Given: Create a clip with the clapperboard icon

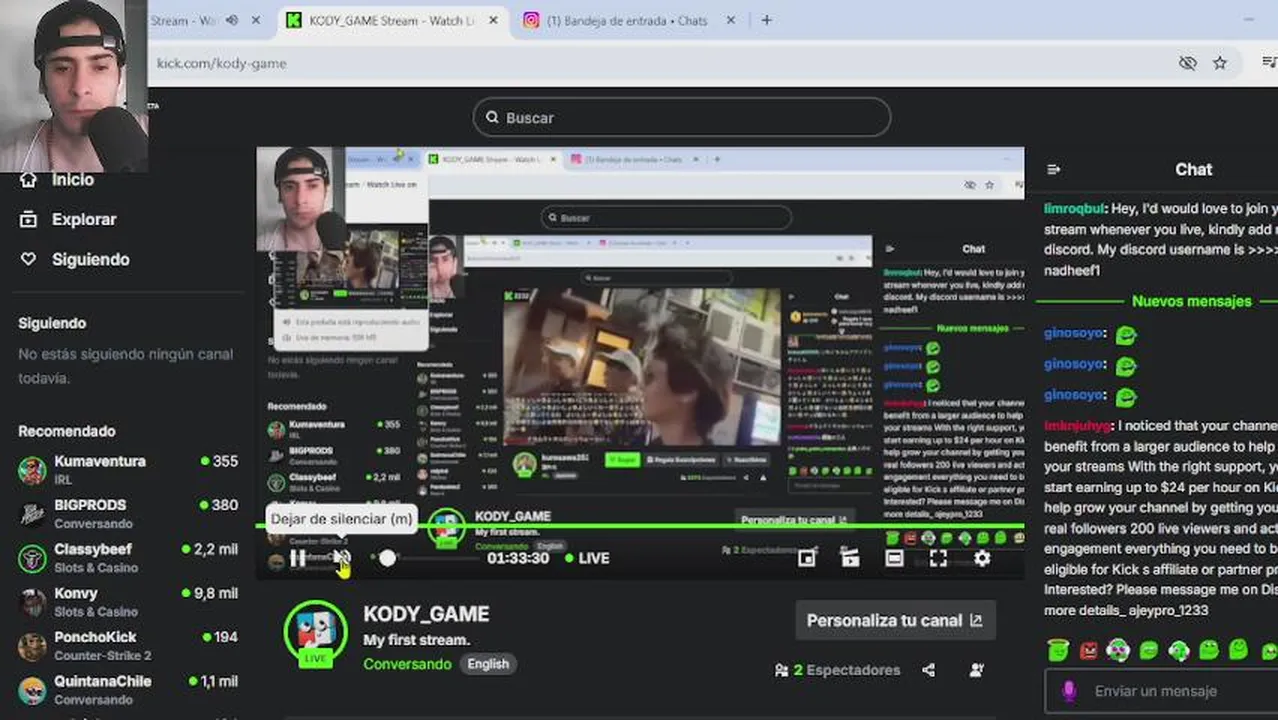Looking at the screenshot, I should [850, 558].
